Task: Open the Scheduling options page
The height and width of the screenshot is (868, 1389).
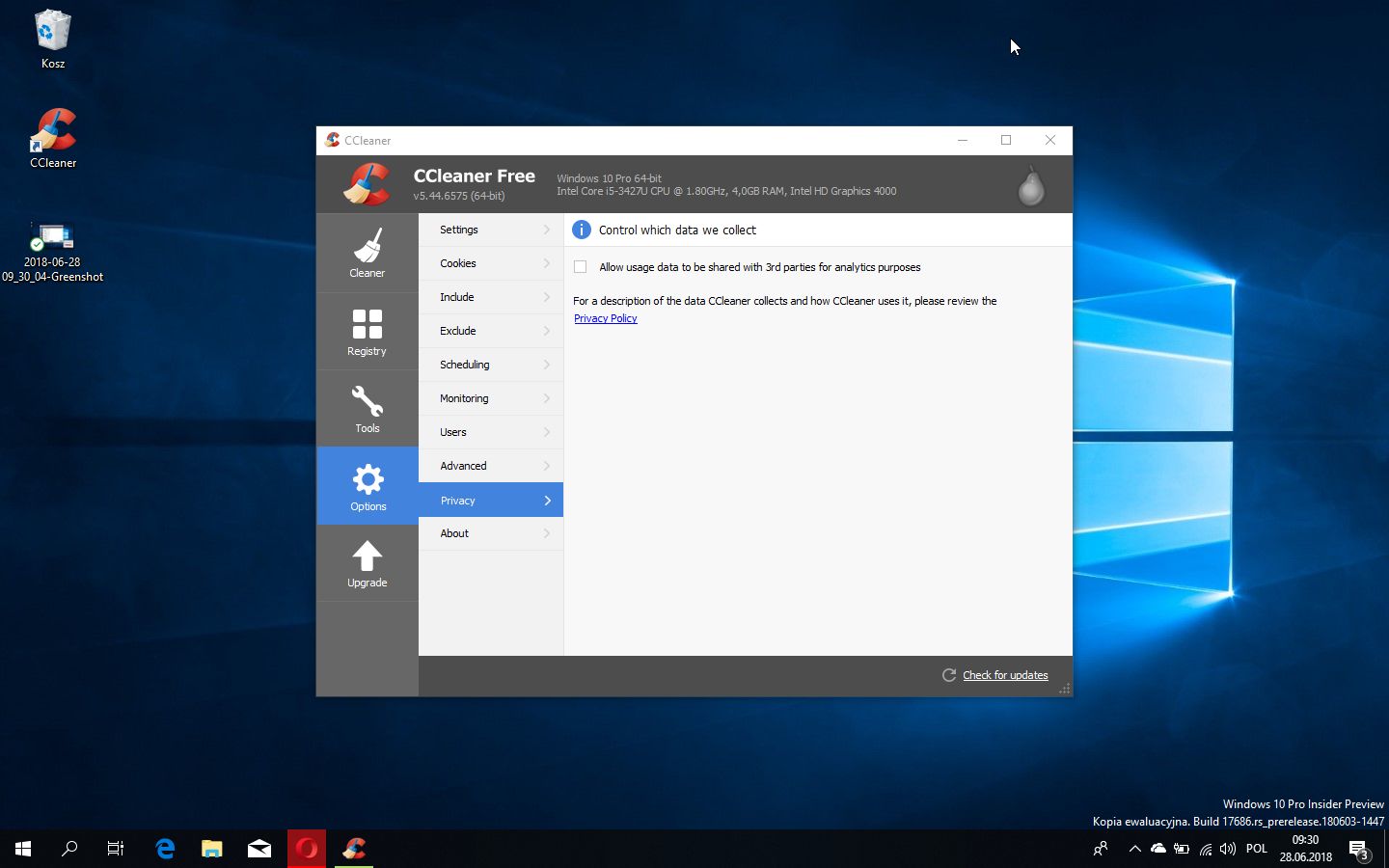Action: pos(465,365)
